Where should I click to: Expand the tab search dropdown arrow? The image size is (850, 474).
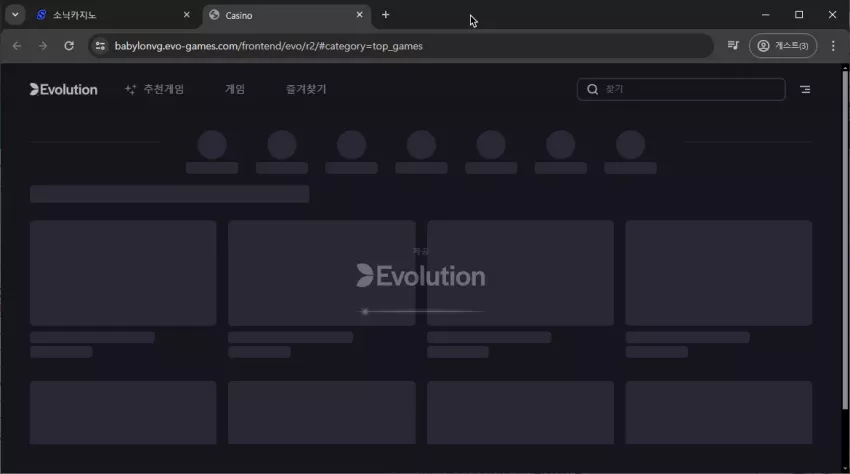pos(15,15)
